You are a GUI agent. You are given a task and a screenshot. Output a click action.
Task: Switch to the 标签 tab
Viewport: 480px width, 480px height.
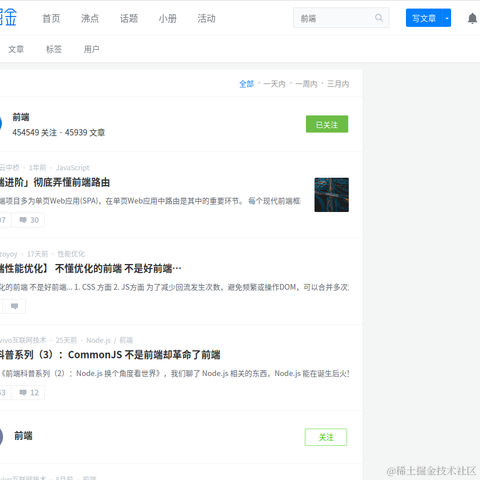pyautogui.click(x=54, y=49)
